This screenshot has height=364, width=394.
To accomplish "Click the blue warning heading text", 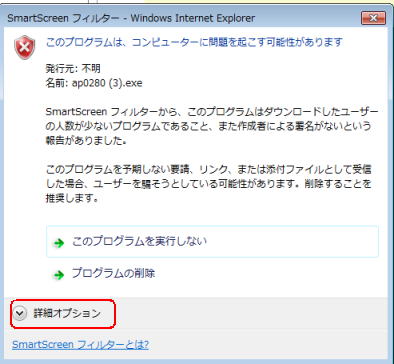I will pos(194,42).
